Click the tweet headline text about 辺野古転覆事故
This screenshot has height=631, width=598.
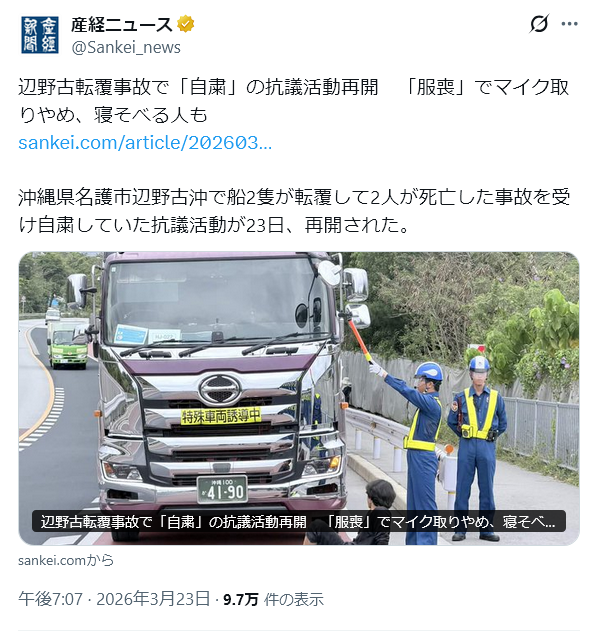[x=293, y=101]
